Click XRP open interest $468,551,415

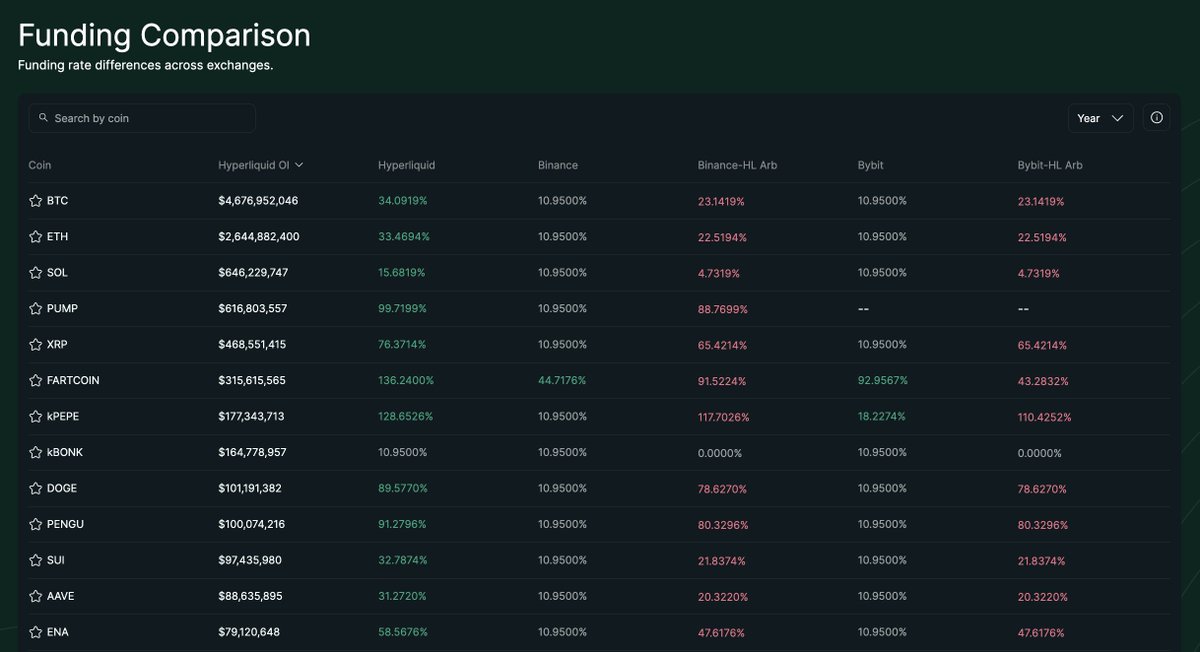252,345
